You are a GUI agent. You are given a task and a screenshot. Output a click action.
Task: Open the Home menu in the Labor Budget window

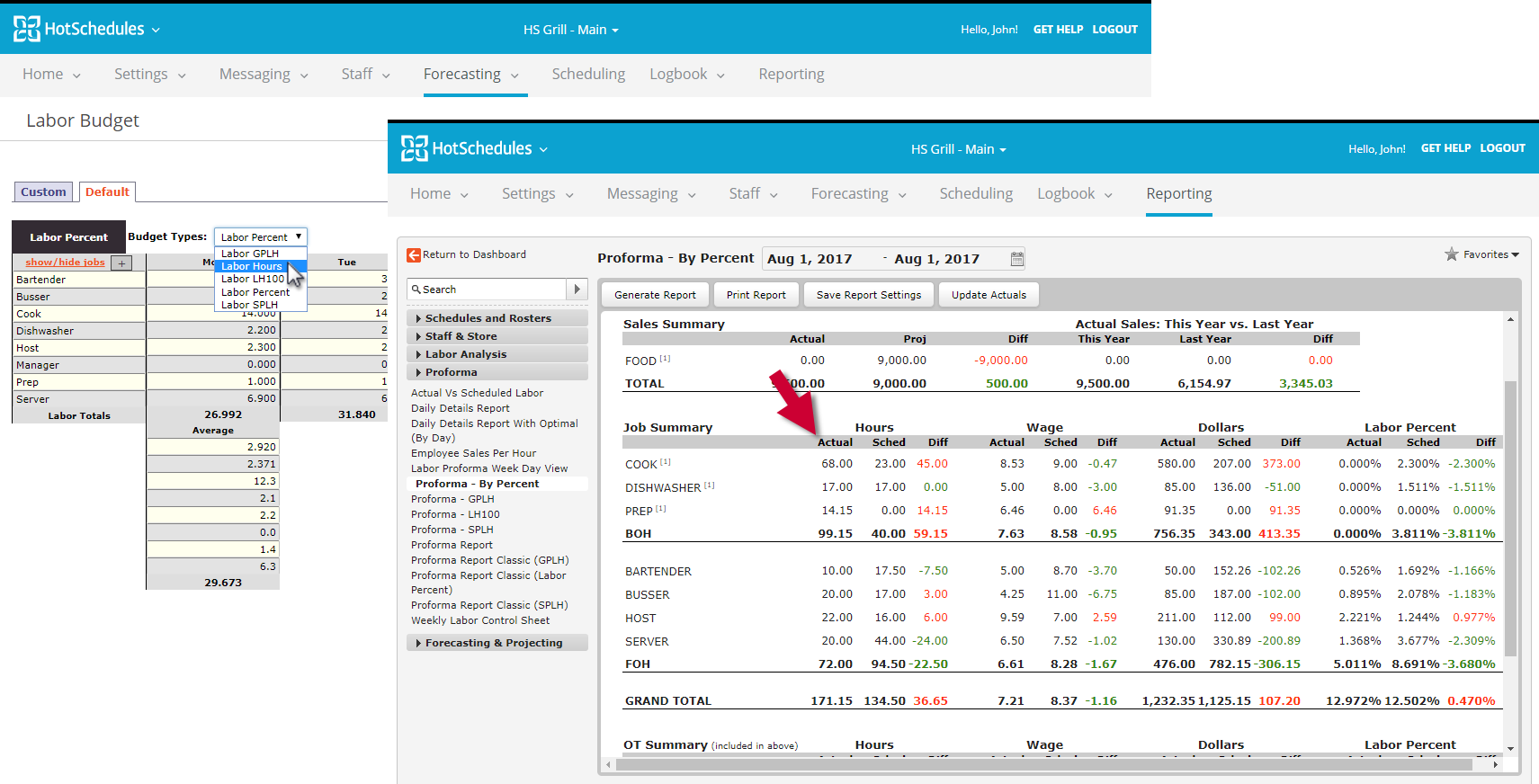(x=51, y=74)
